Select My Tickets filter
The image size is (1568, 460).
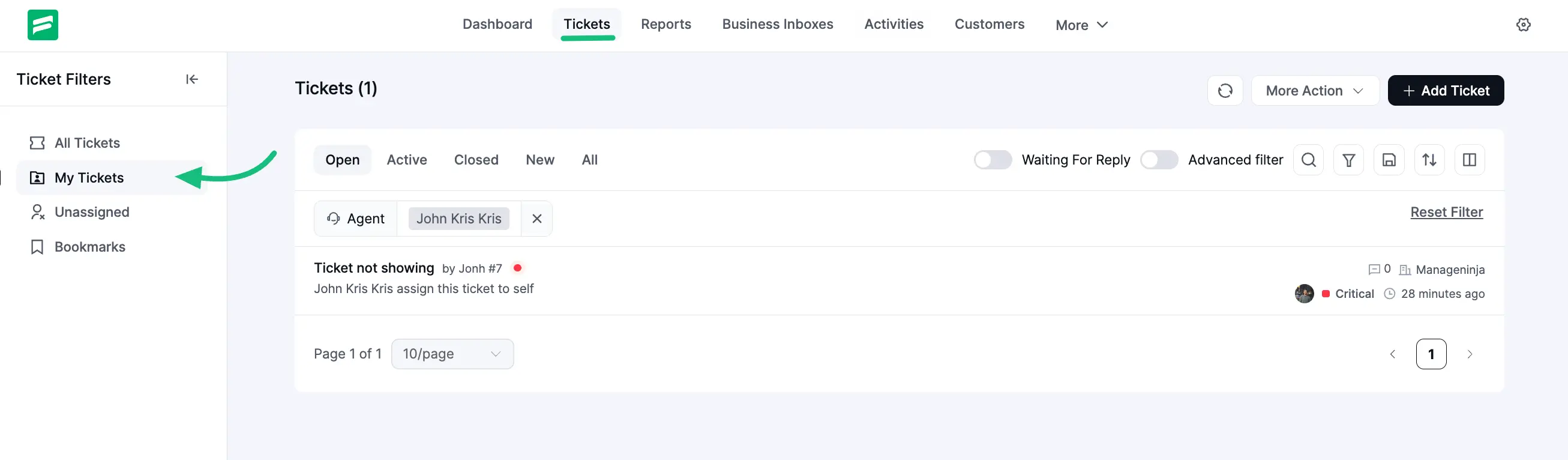pos(112,178)
